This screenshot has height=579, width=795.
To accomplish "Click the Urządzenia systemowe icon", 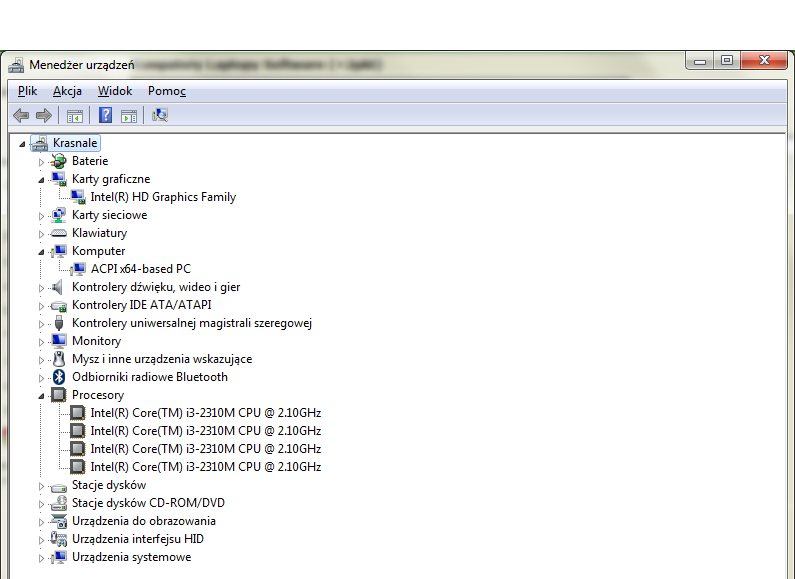I will pyautogui.click(x=59, y=557).
